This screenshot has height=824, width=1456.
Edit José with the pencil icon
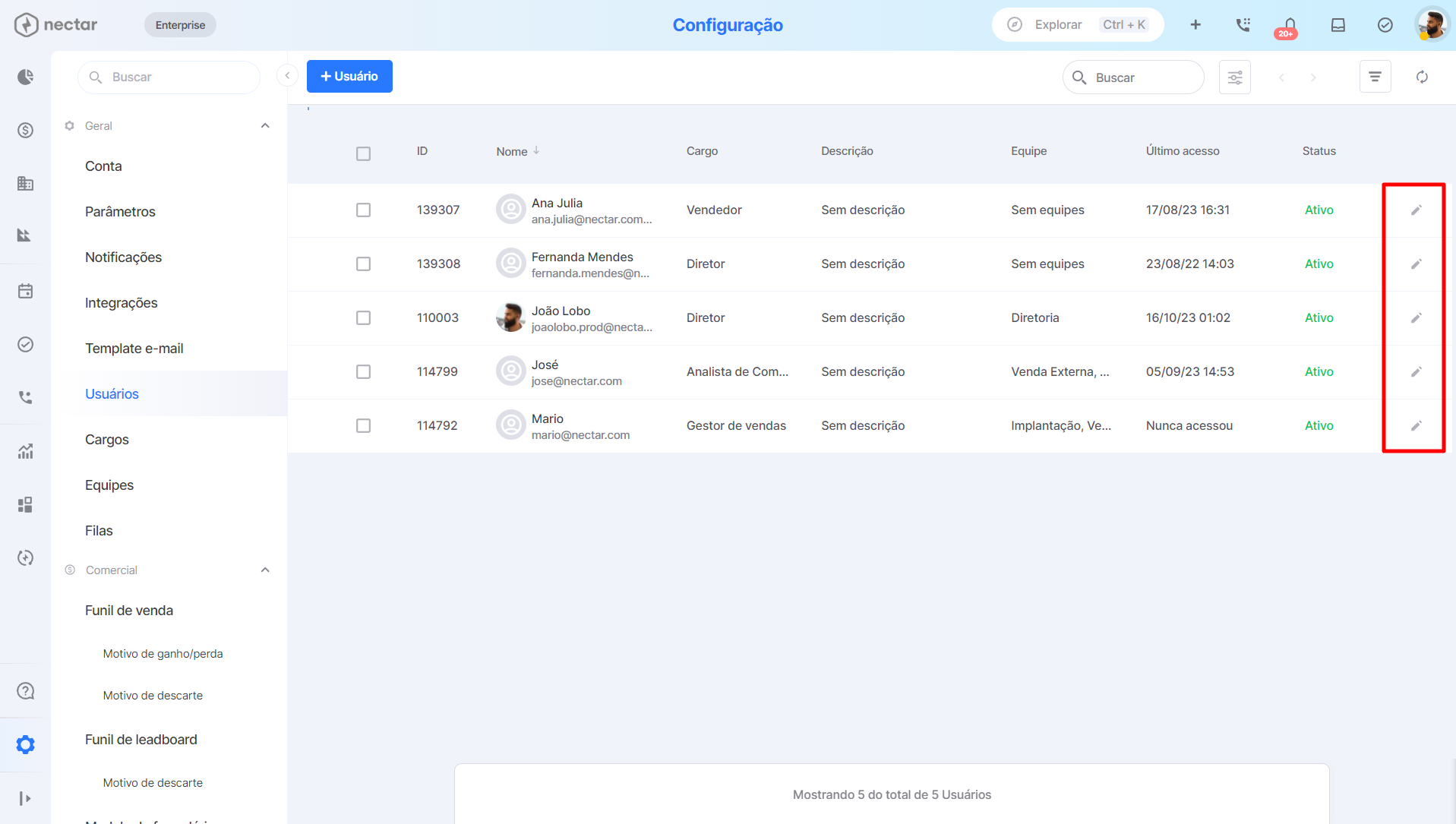(x=1417, y=371)
